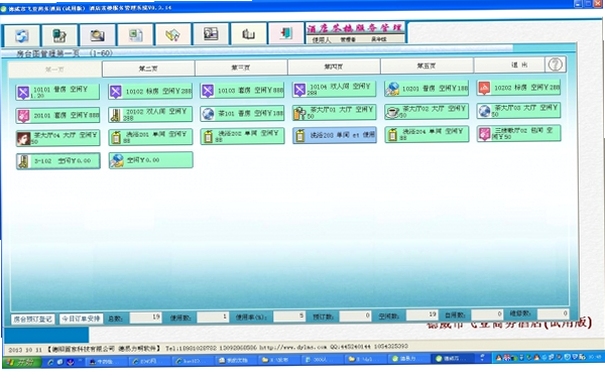605x378 pixels.
Task: Click the 使用率(%) field showing 5
Action: click(289, 316)
